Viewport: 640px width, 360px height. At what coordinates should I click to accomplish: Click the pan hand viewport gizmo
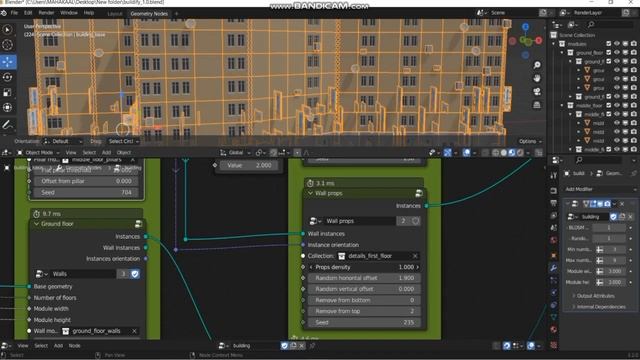click(537, 78)
